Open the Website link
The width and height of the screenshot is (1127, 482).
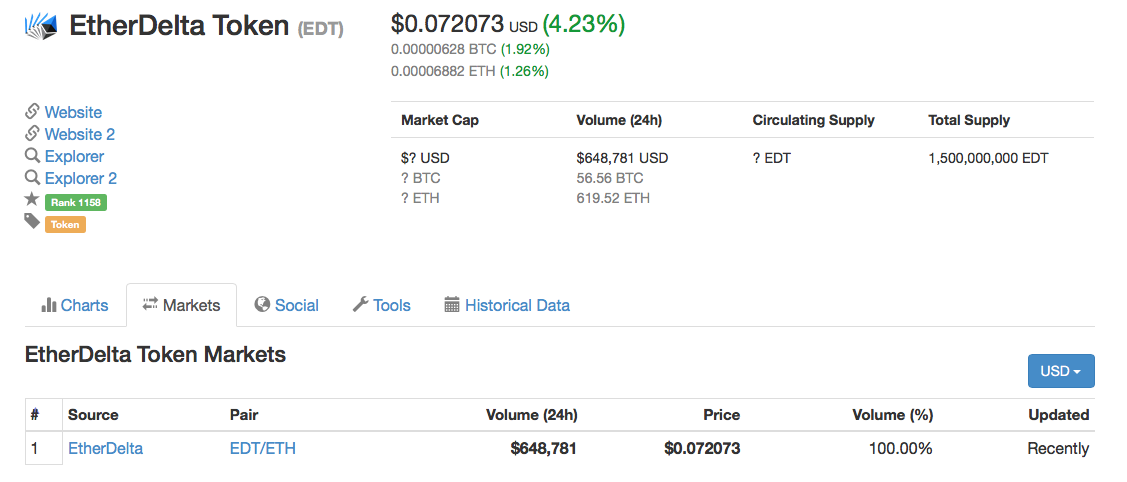[73, 112]
